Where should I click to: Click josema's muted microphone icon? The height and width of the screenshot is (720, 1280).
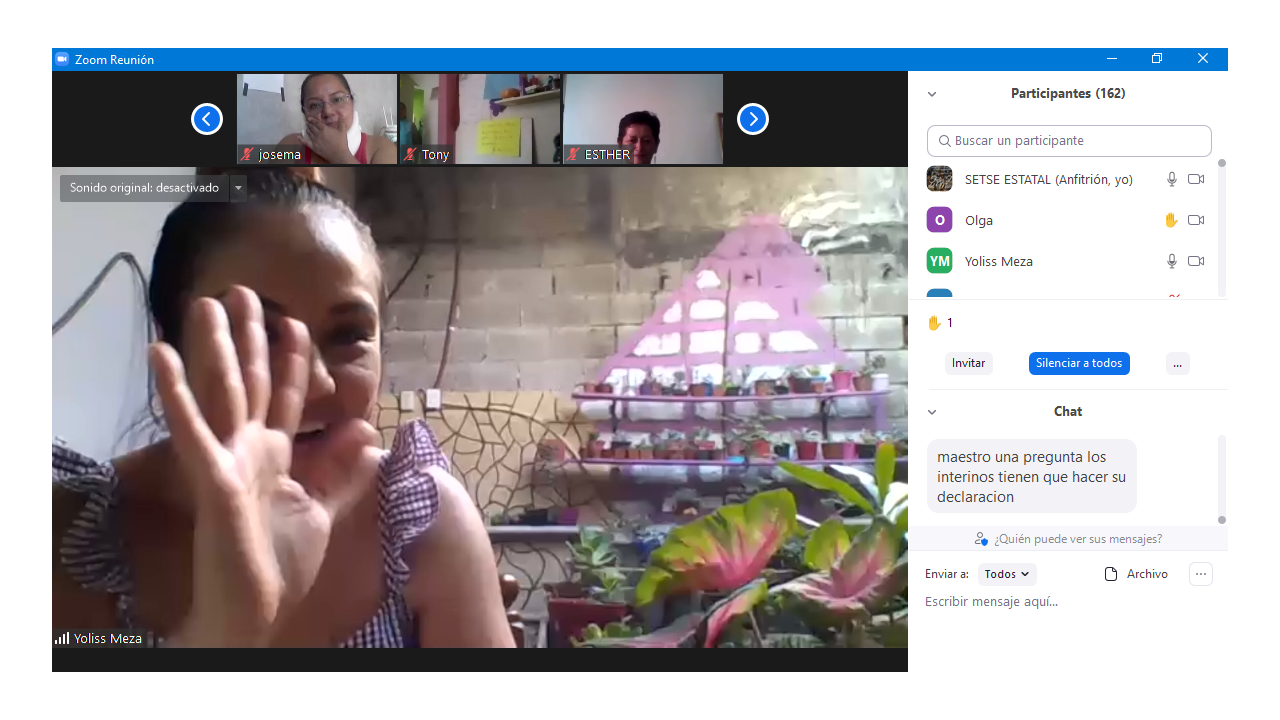[x=246, y=154]
